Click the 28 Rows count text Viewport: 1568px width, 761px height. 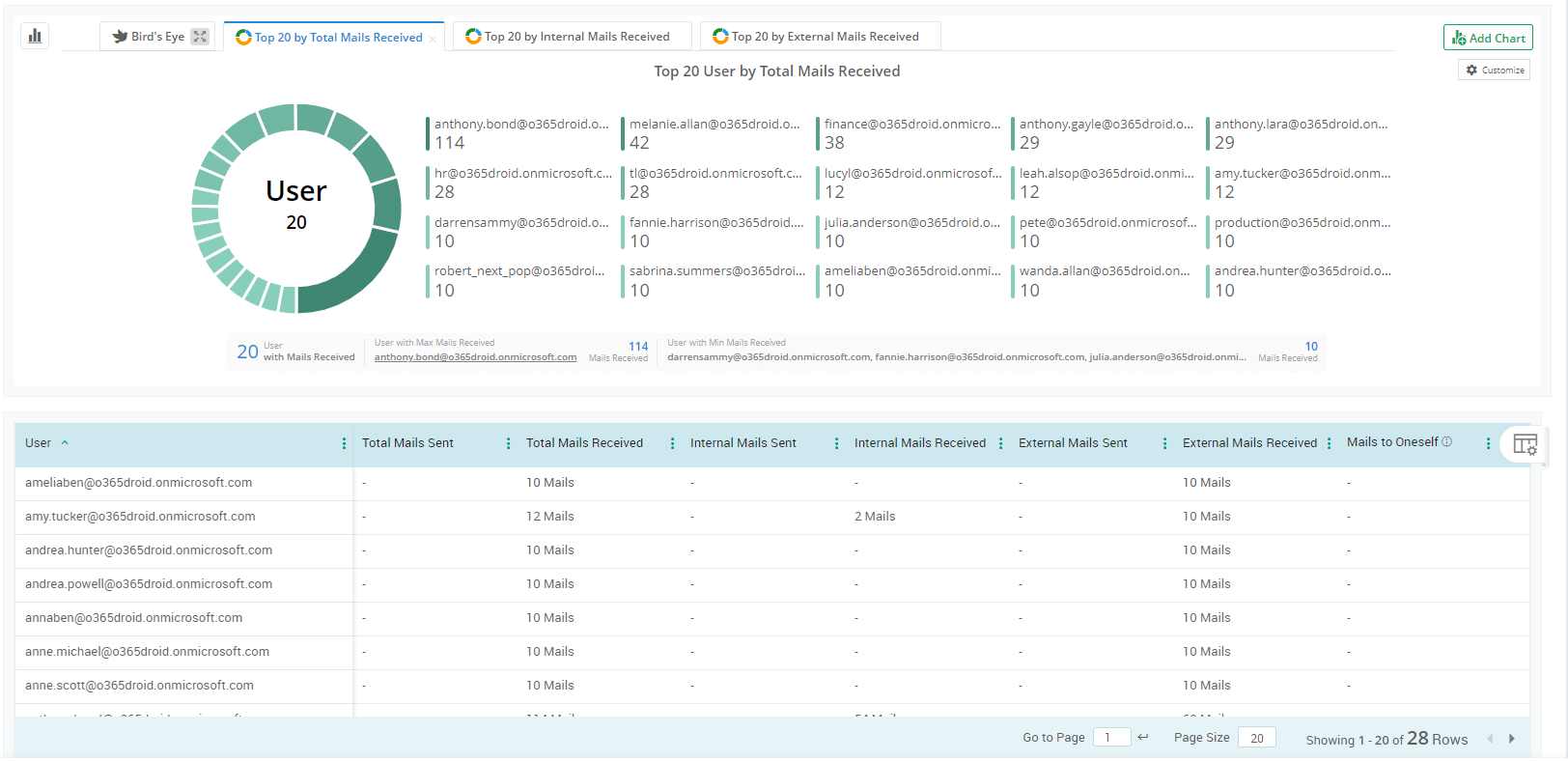1437,739
